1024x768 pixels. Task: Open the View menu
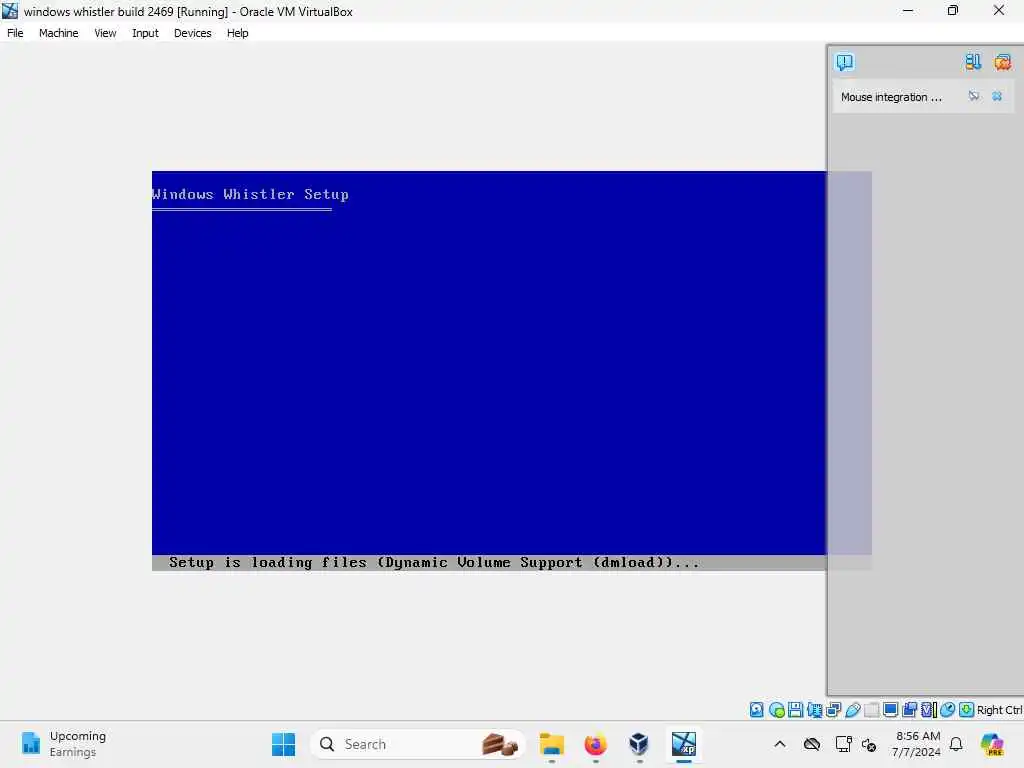pyautogui.click(x=105, y=33)
